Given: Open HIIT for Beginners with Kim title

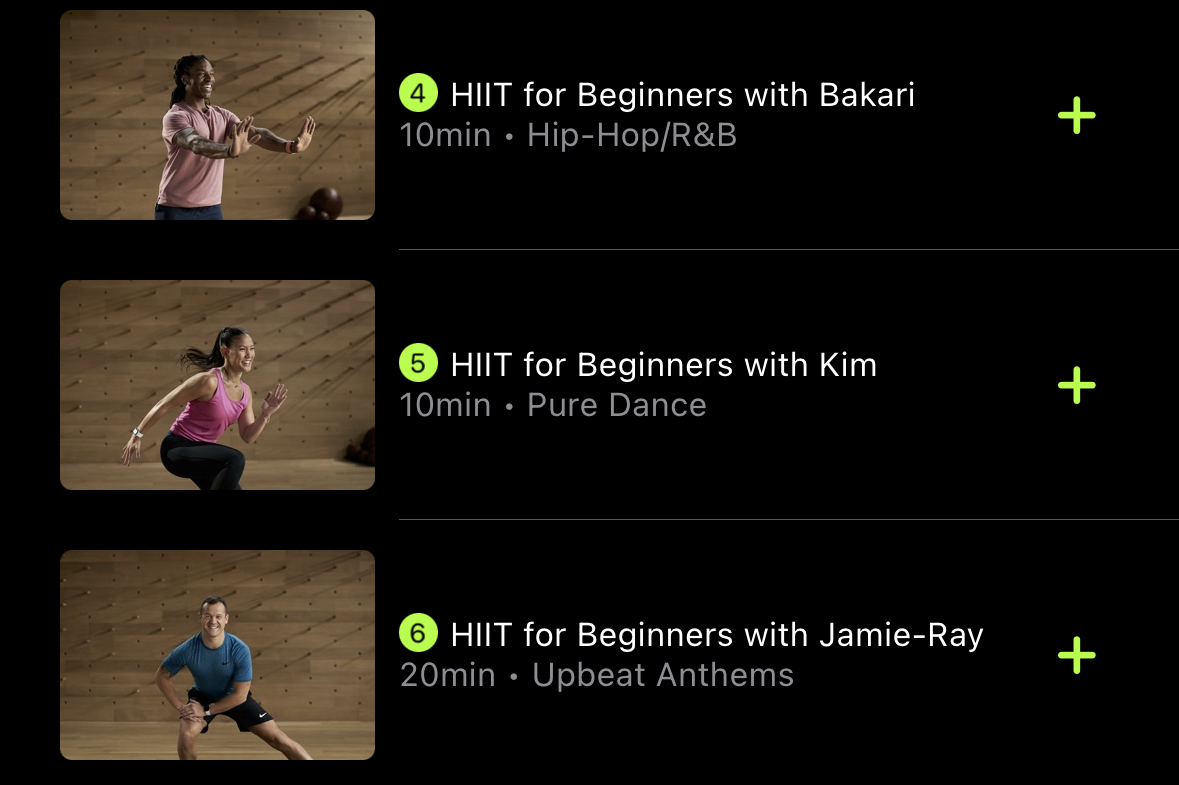Looking at the screenshot, I should pos(664,365).
